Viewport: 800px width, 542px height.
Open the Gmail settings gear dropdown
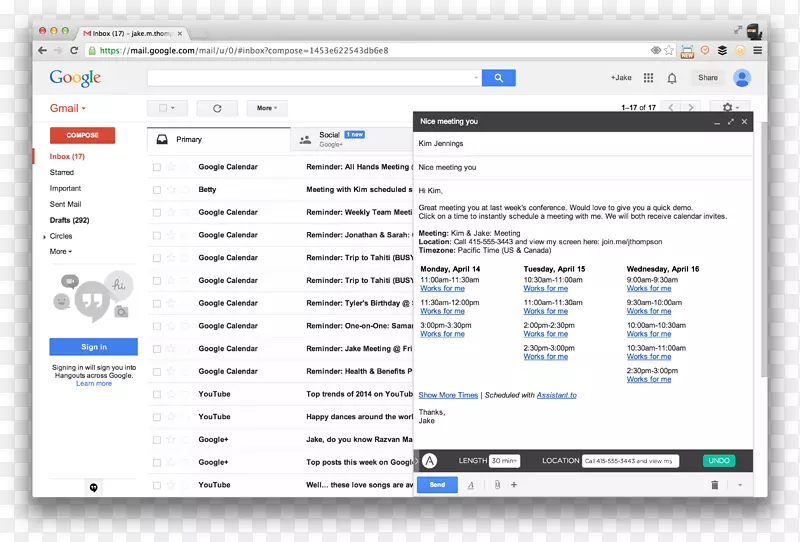(x=728, y=108)
